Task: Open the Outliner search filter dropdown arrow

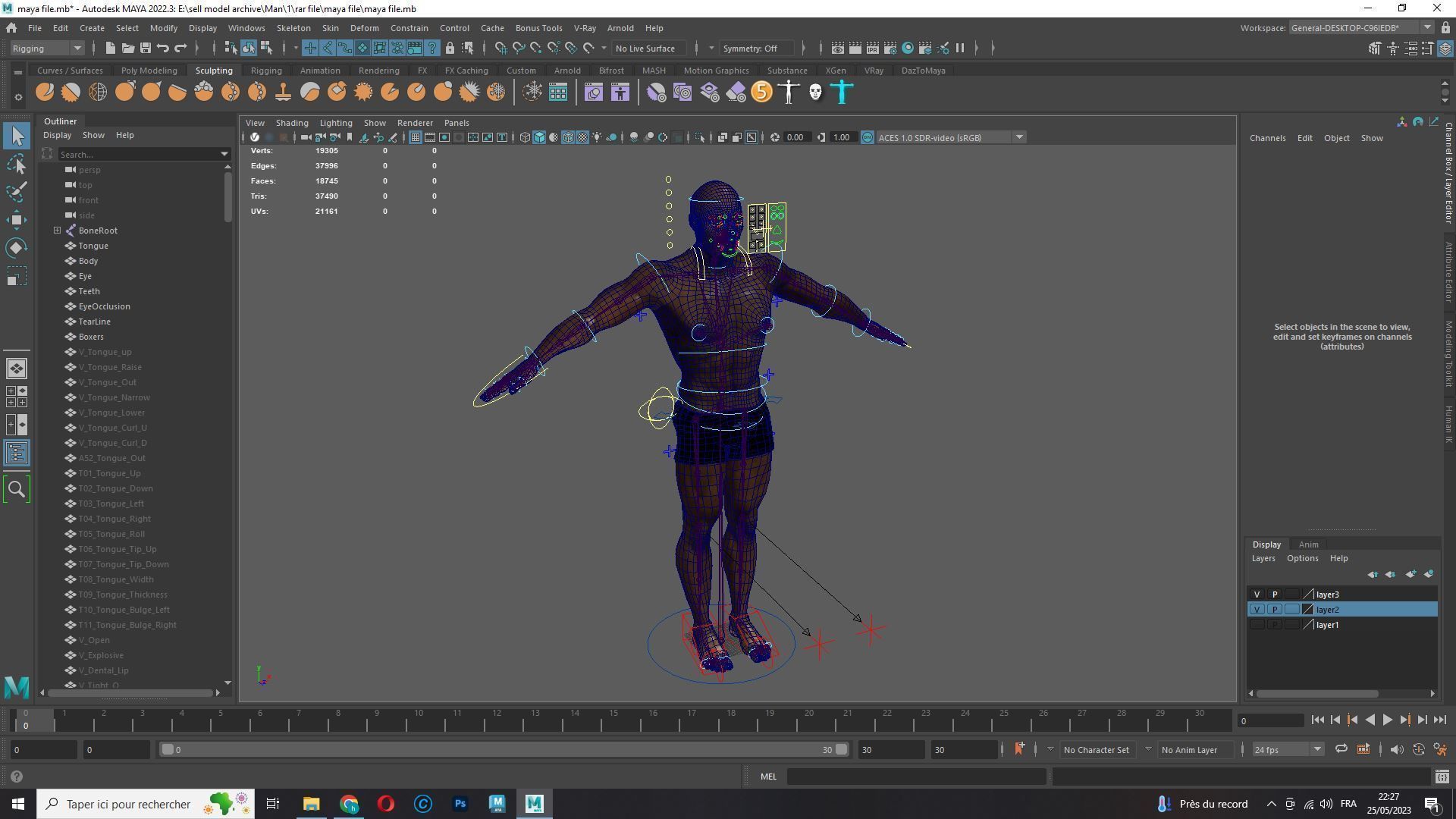Action: pyautogui.click(x=224, y=154)
